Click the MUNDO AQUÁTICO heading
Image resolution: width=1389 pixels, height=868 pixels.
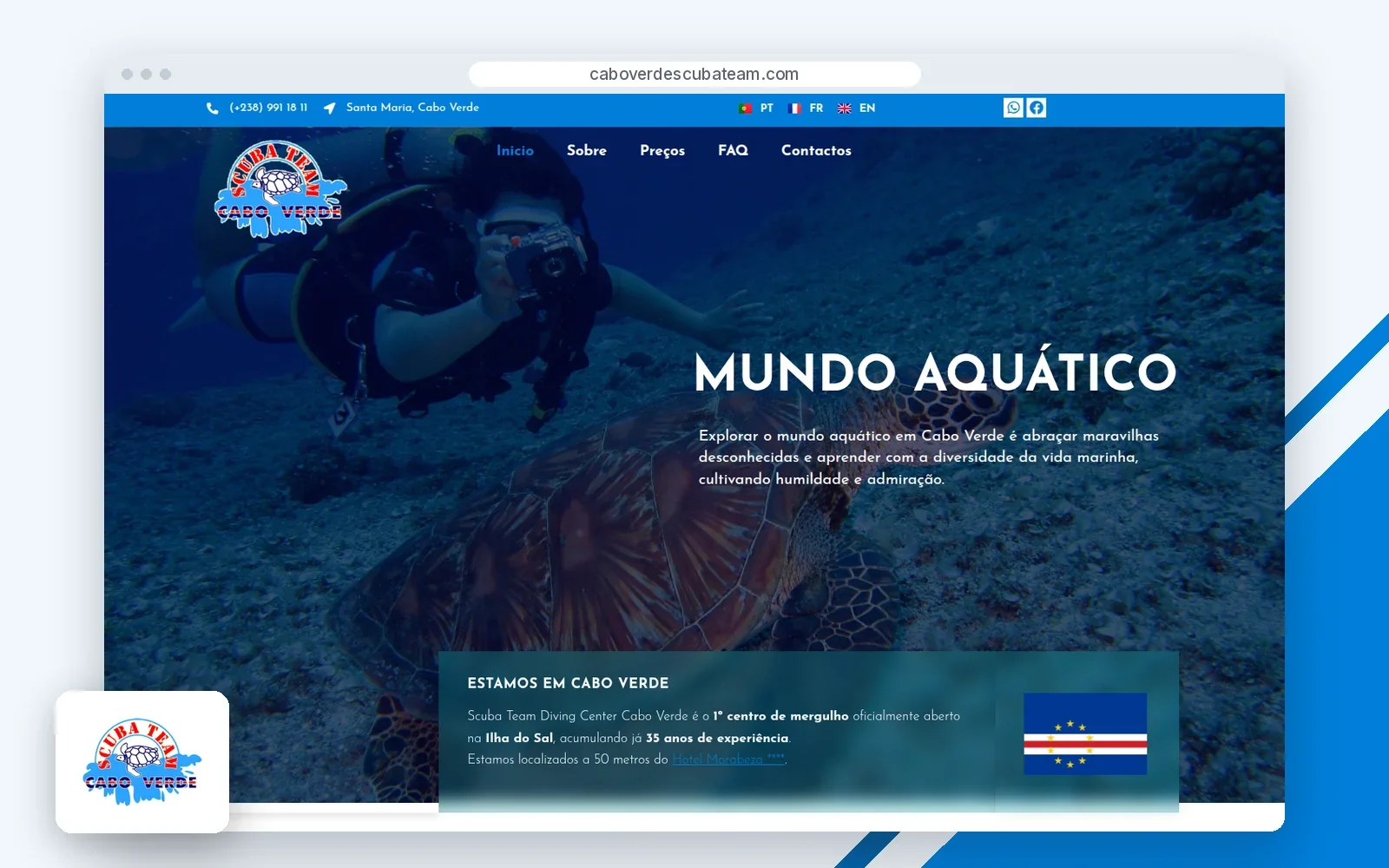coord(935,372)
